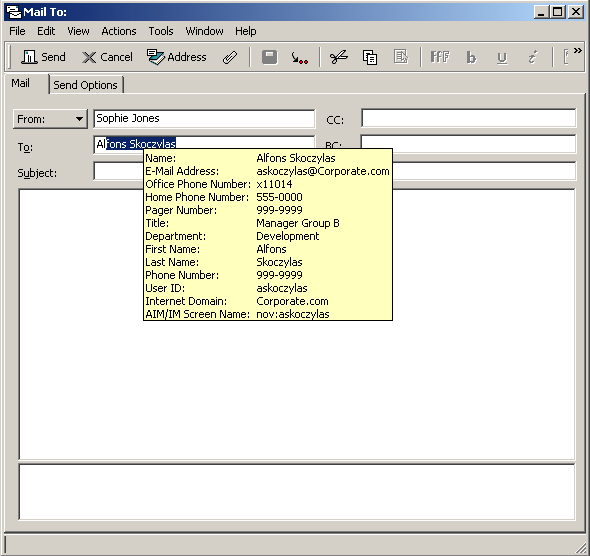The image size is (590, 556).
Task: Click email askoczylas@Corporate.com in tooltip
Action: pyautogui.click(x=323, y=171)
